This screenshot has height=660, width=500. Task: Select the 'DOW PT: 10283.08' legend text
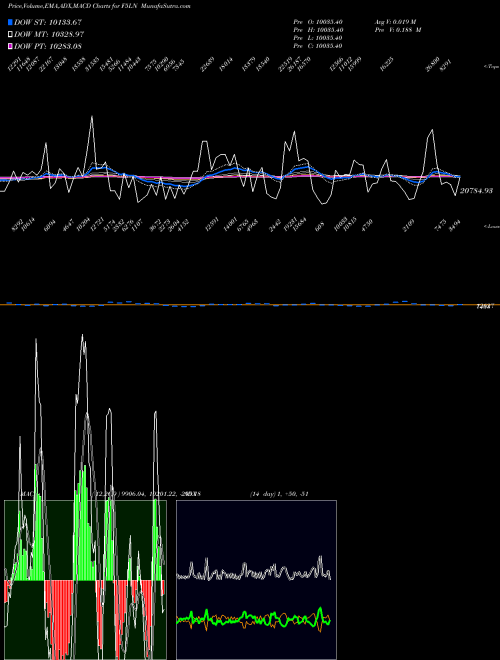(x=48, y=46)
